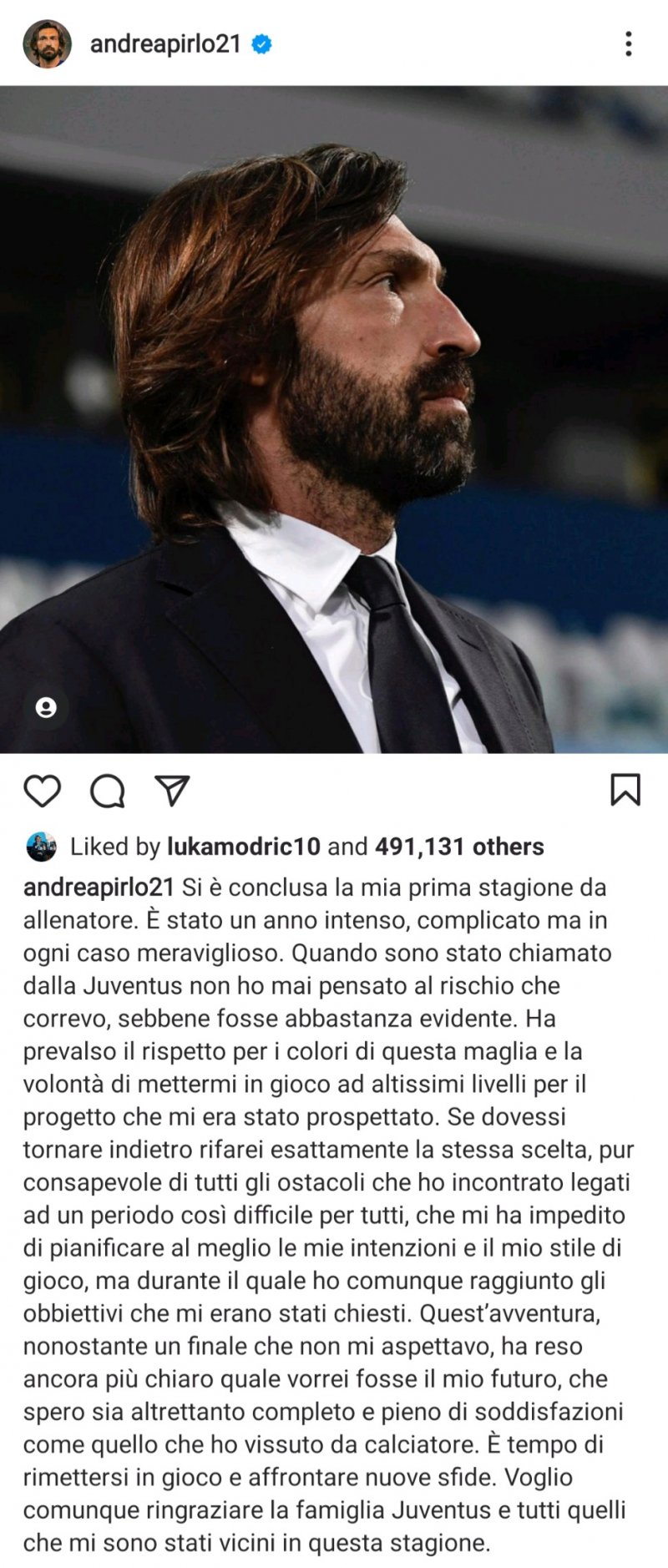
Task: Tap the caption's last line 'in questa stagione'
Action: click(x=386, y=1543)
